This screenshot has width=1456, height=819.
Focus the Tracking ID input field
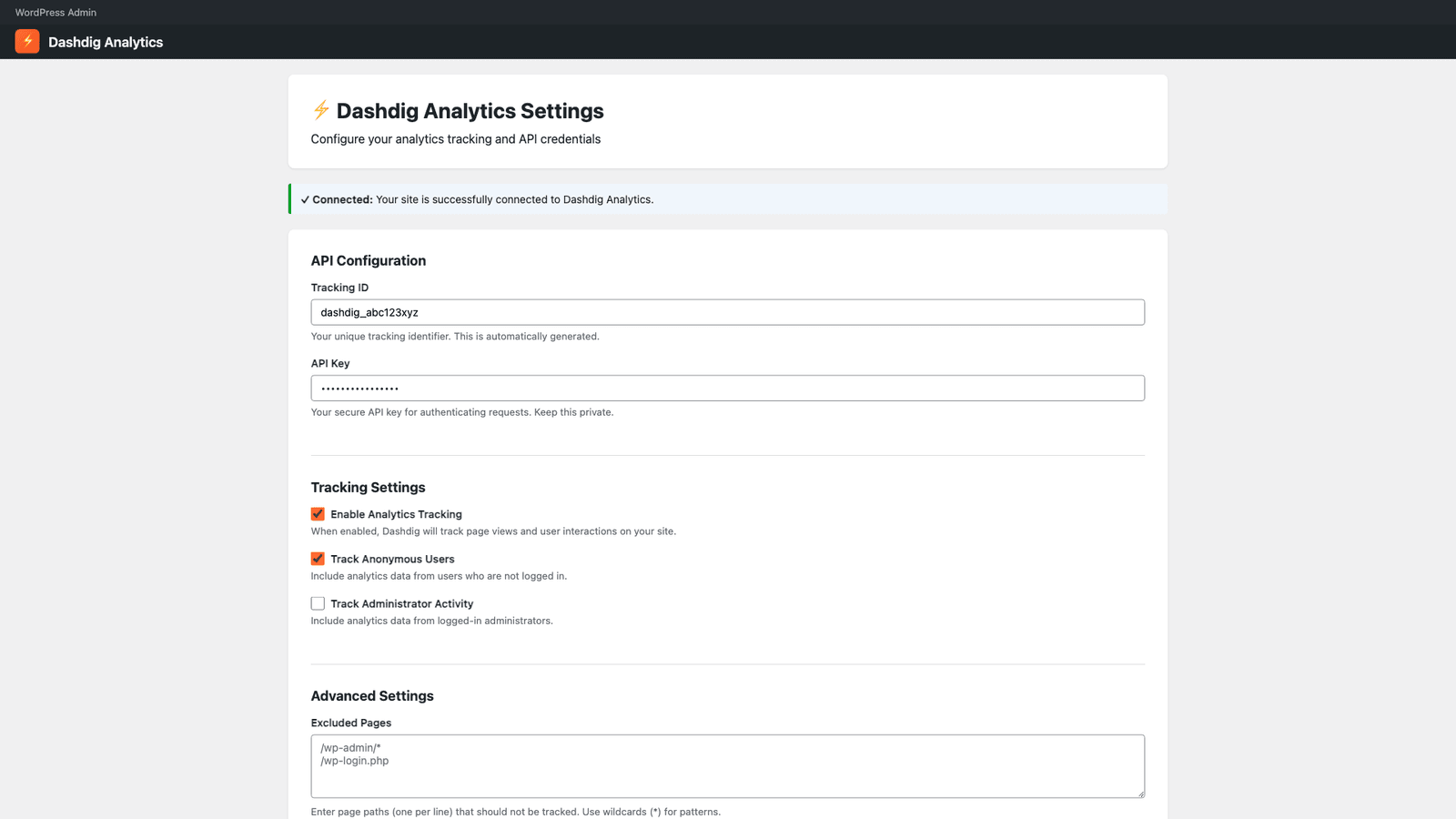(x=727, y=312)
